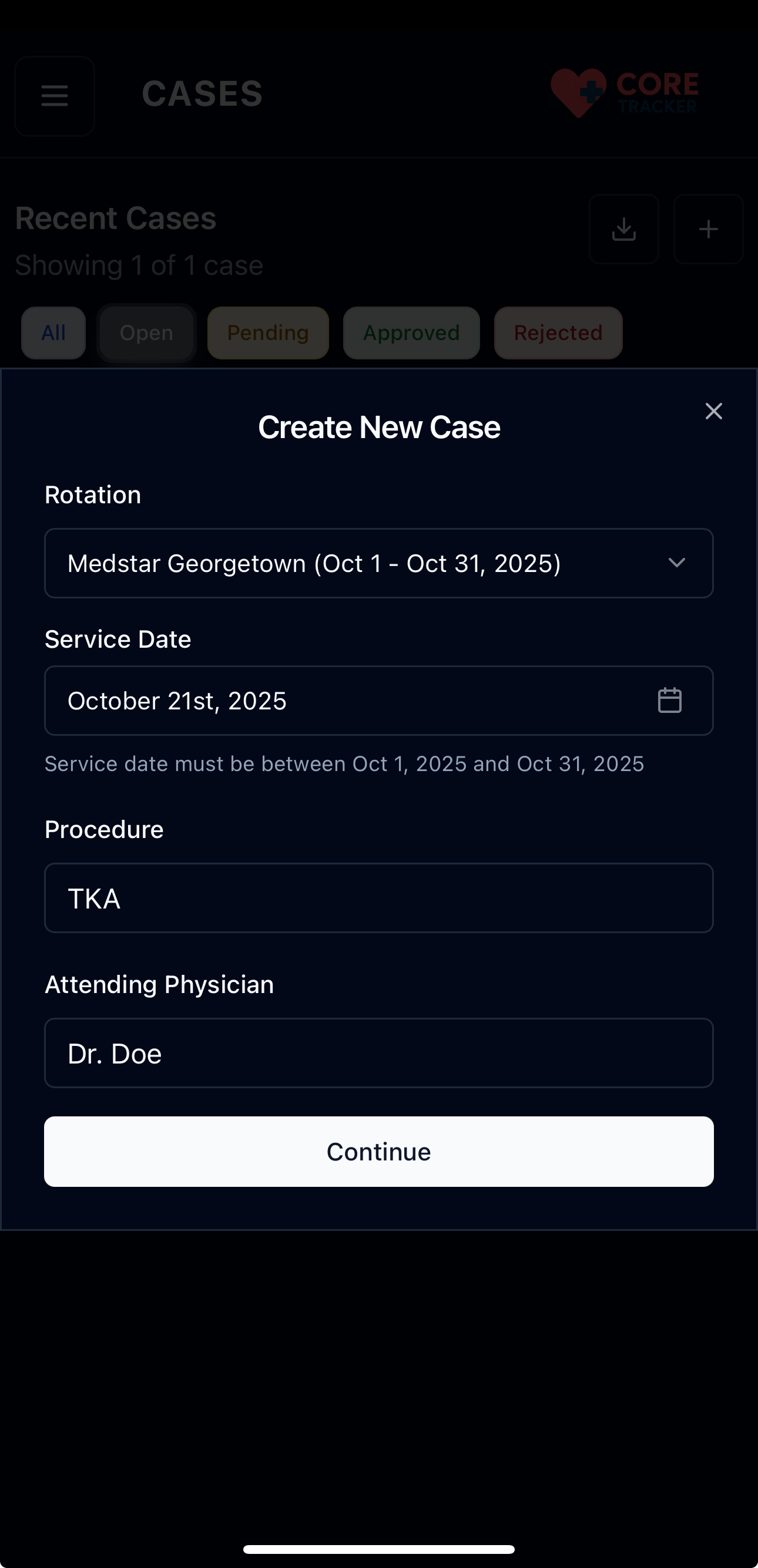Focus the Attending Physician input field
The width and height of the screenshot is (758, 1568).
[378, 1053]
